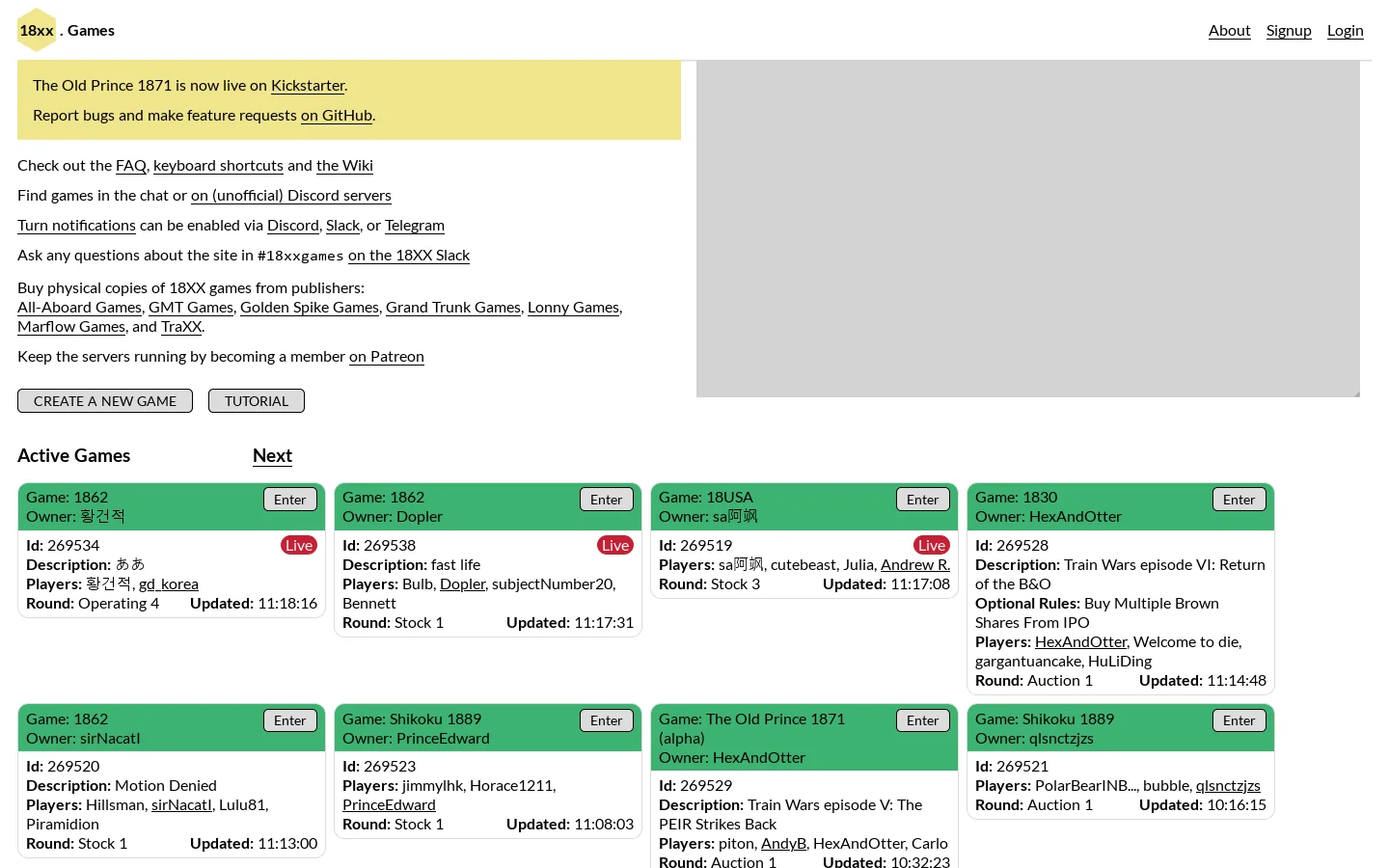This screenshot has height=868, width=1389.
Task: Click the Live badge on game 269534
Action: (299, 546)
